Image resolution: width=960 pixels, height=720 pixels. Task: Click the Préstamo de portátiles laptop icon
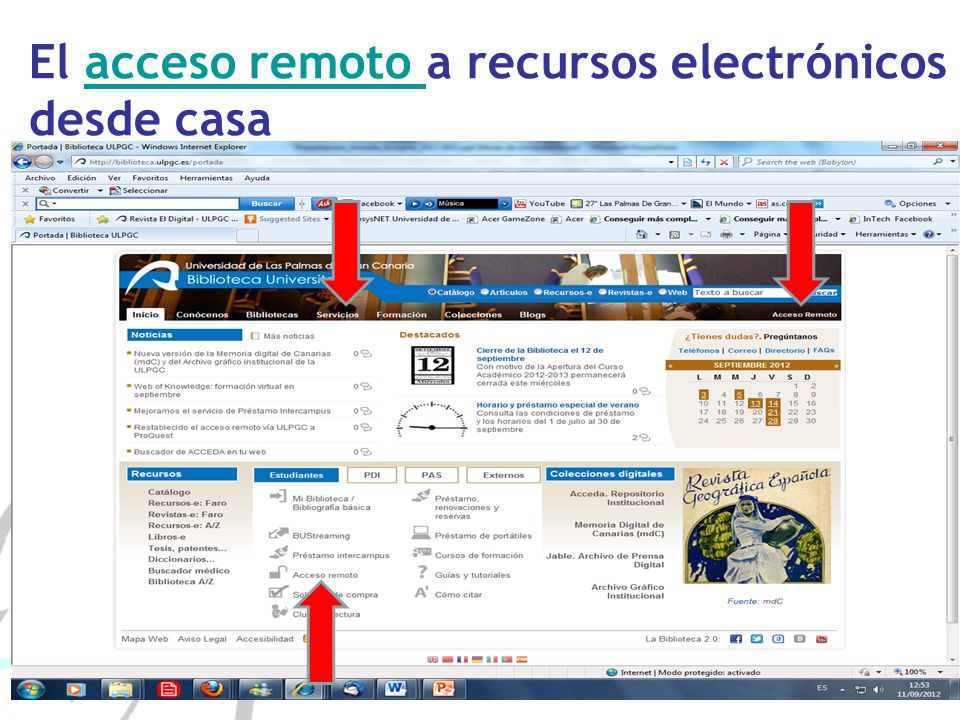[421, 533]
